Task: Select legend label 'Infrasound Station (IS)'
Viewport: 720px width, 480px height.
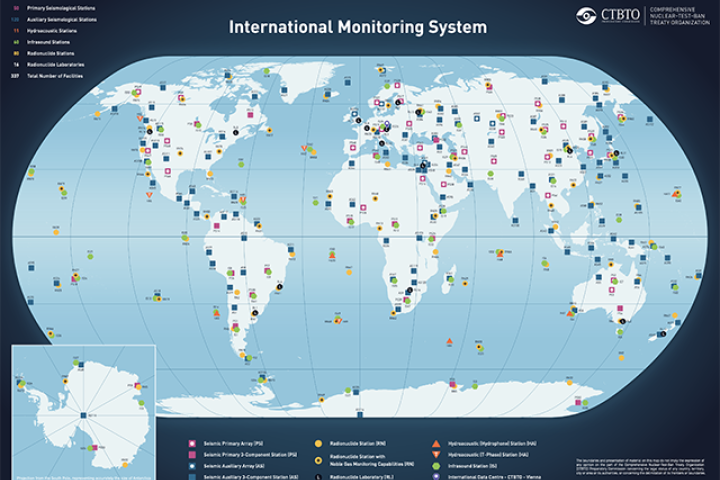Action: click(x=472, y=466)
